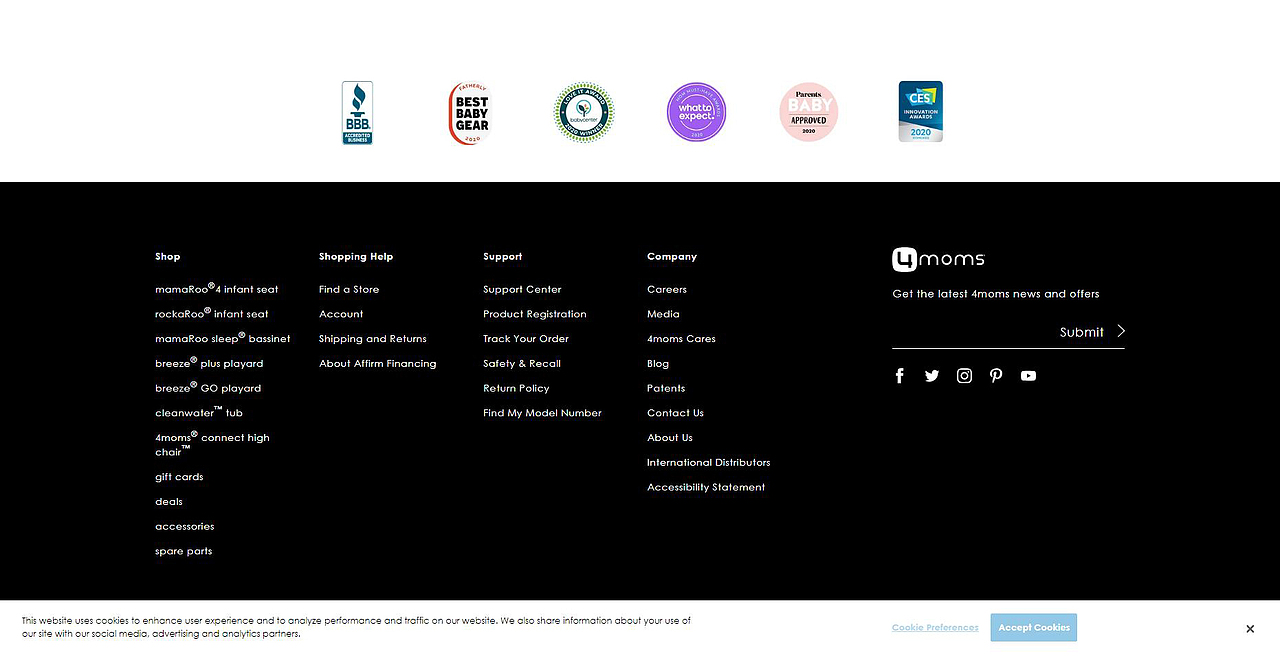Go to gift cards page
This screenshot has height=656, width=1280.
[x=179, y=477]
